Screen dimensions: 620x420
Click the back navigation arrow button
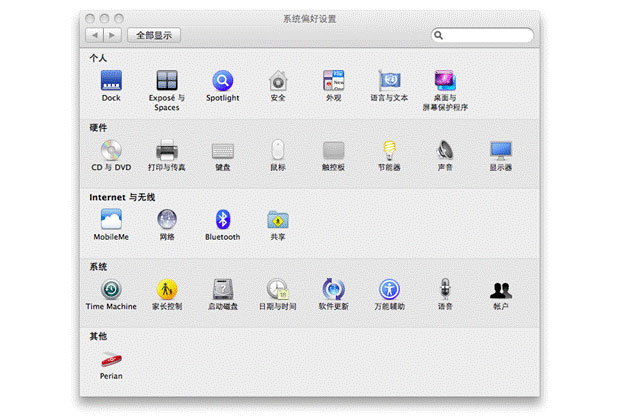click(x=97, y=35)
